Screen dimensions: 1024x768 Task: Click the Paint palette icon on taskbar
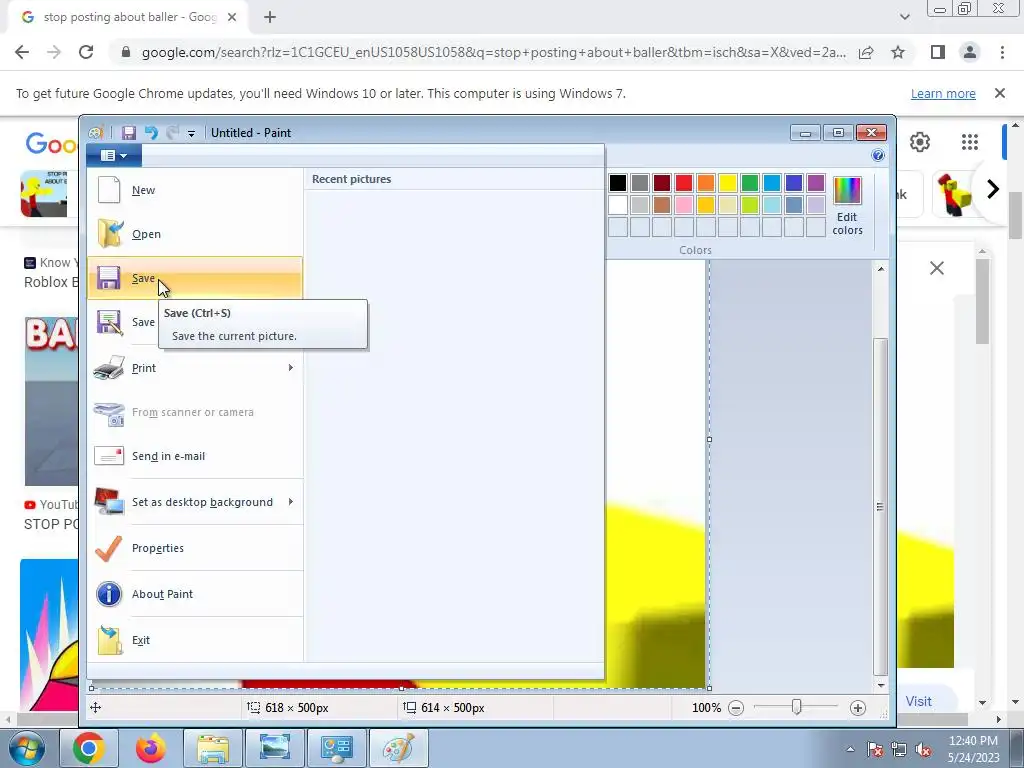click(x=398, y=748)
